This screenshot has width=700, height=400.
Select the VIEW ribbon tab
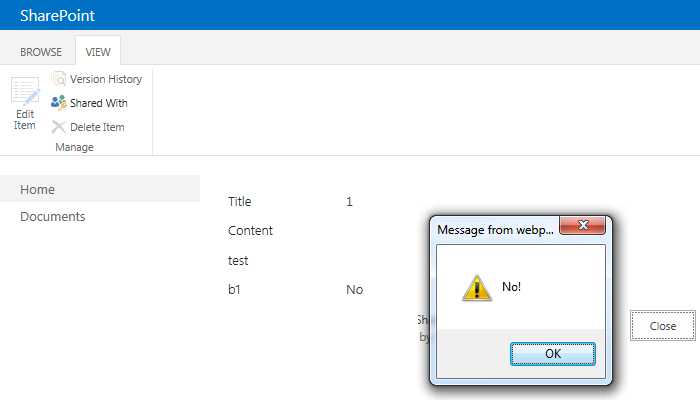click(x=98, y=52)
